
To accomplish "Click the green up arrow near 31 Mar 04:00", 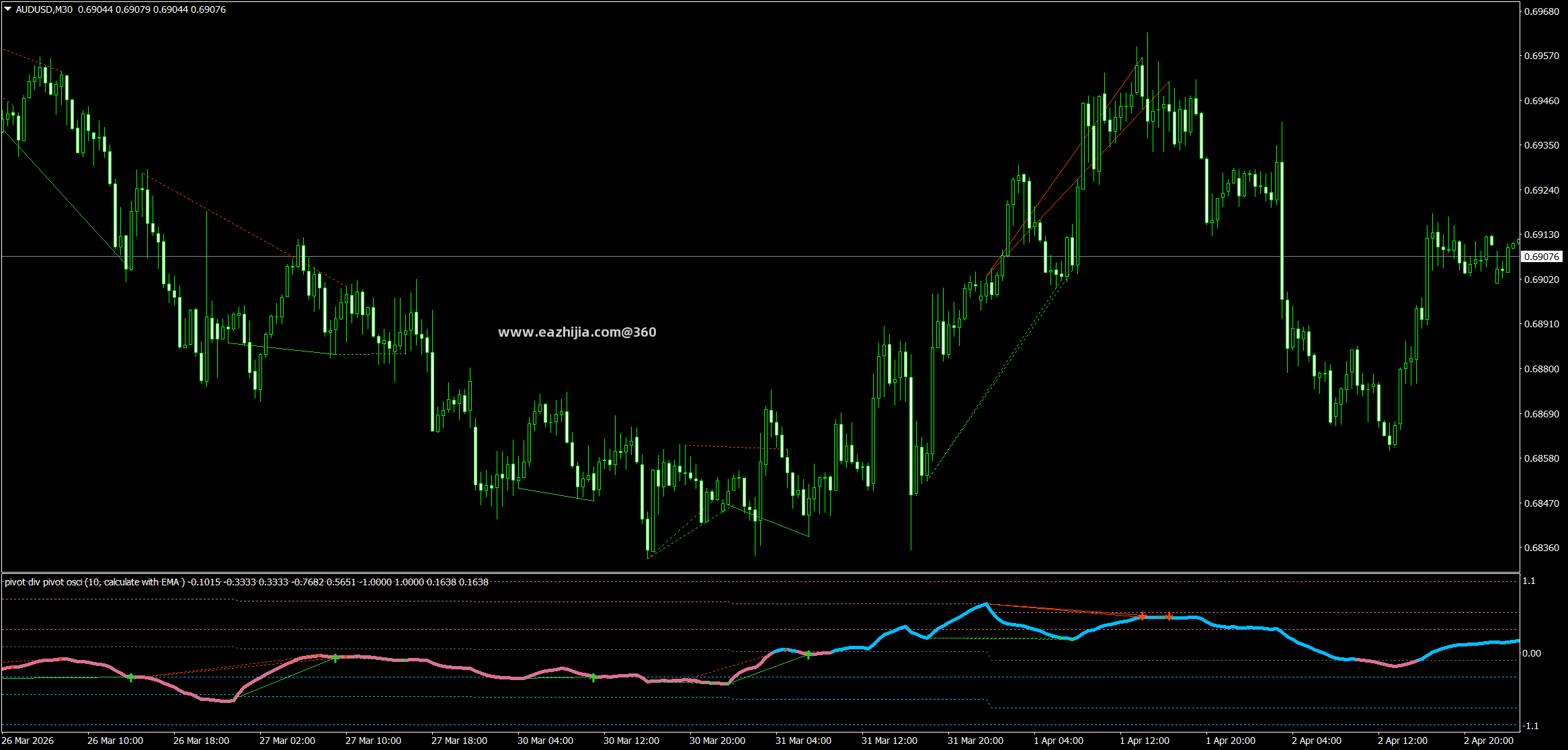I will click(808, 654).
